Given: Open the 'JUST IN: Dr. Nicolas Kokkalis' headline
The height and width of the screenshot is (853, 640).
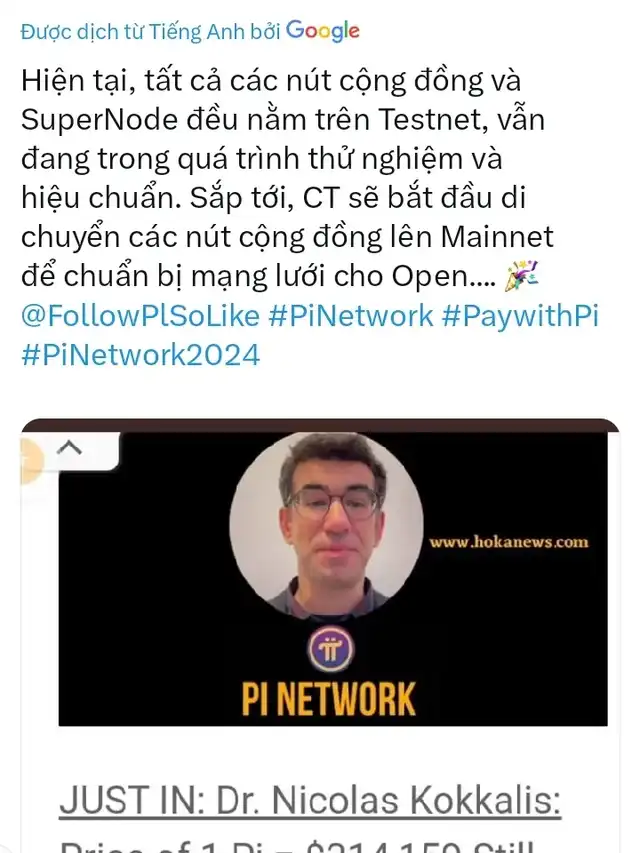Looking at the screenshot, I should tap(310, 800).
